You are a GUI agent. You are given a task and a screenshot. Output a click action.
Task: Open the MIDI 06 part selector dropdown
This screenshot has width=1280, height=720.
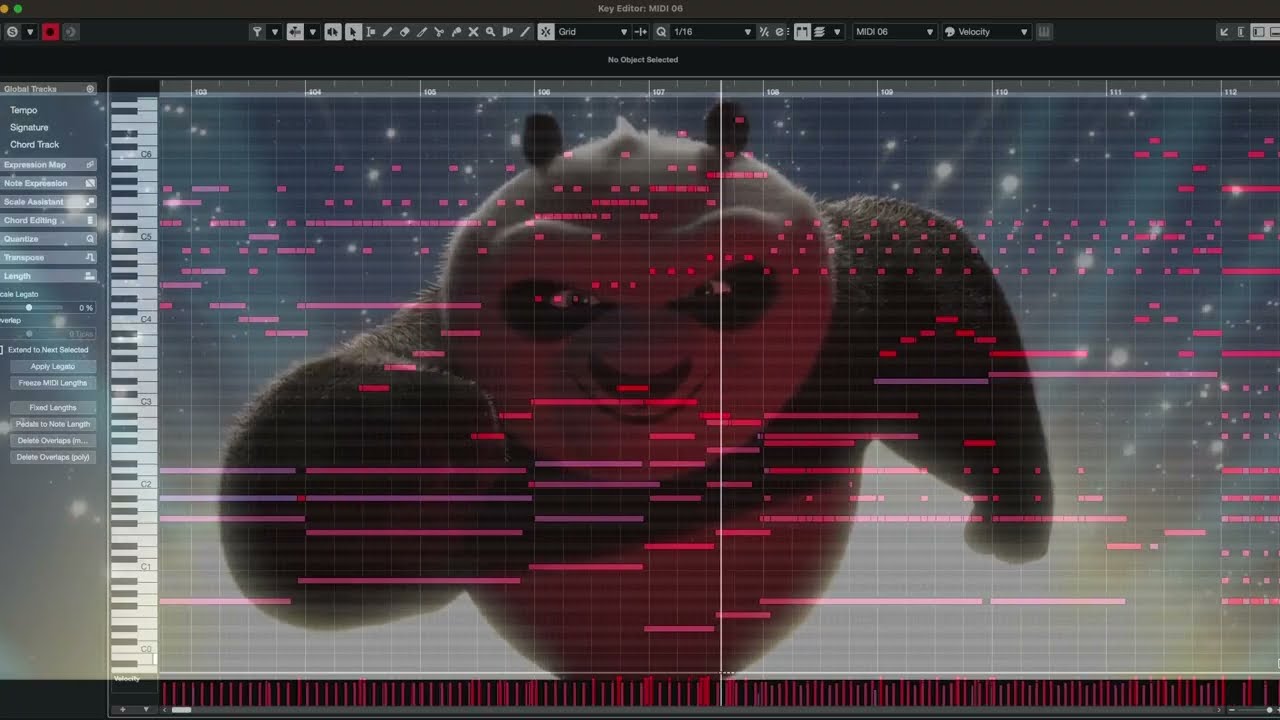coord(895,32)
